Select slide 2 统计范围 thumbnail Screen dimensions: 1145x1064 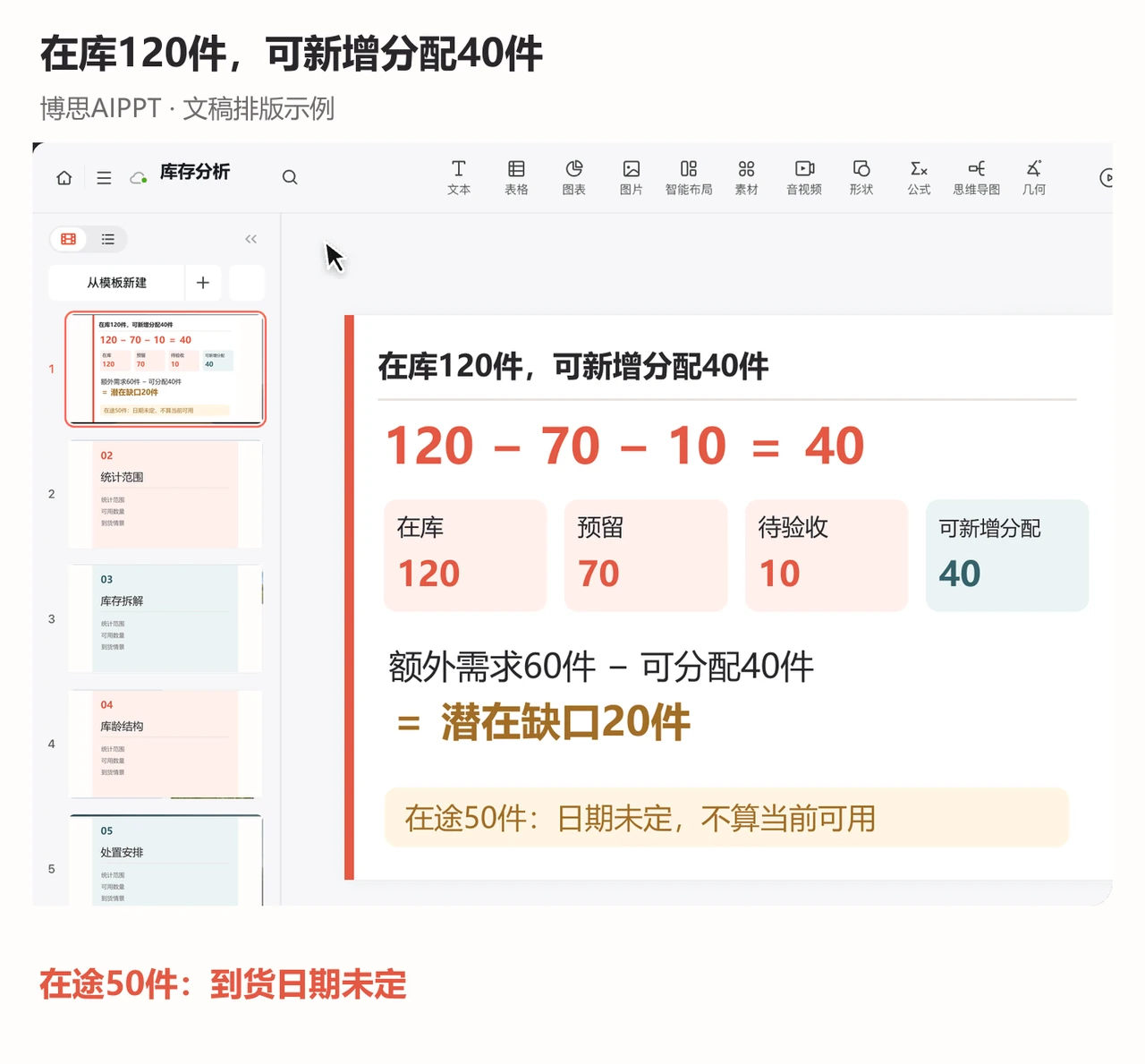click(x=165, y=494)
